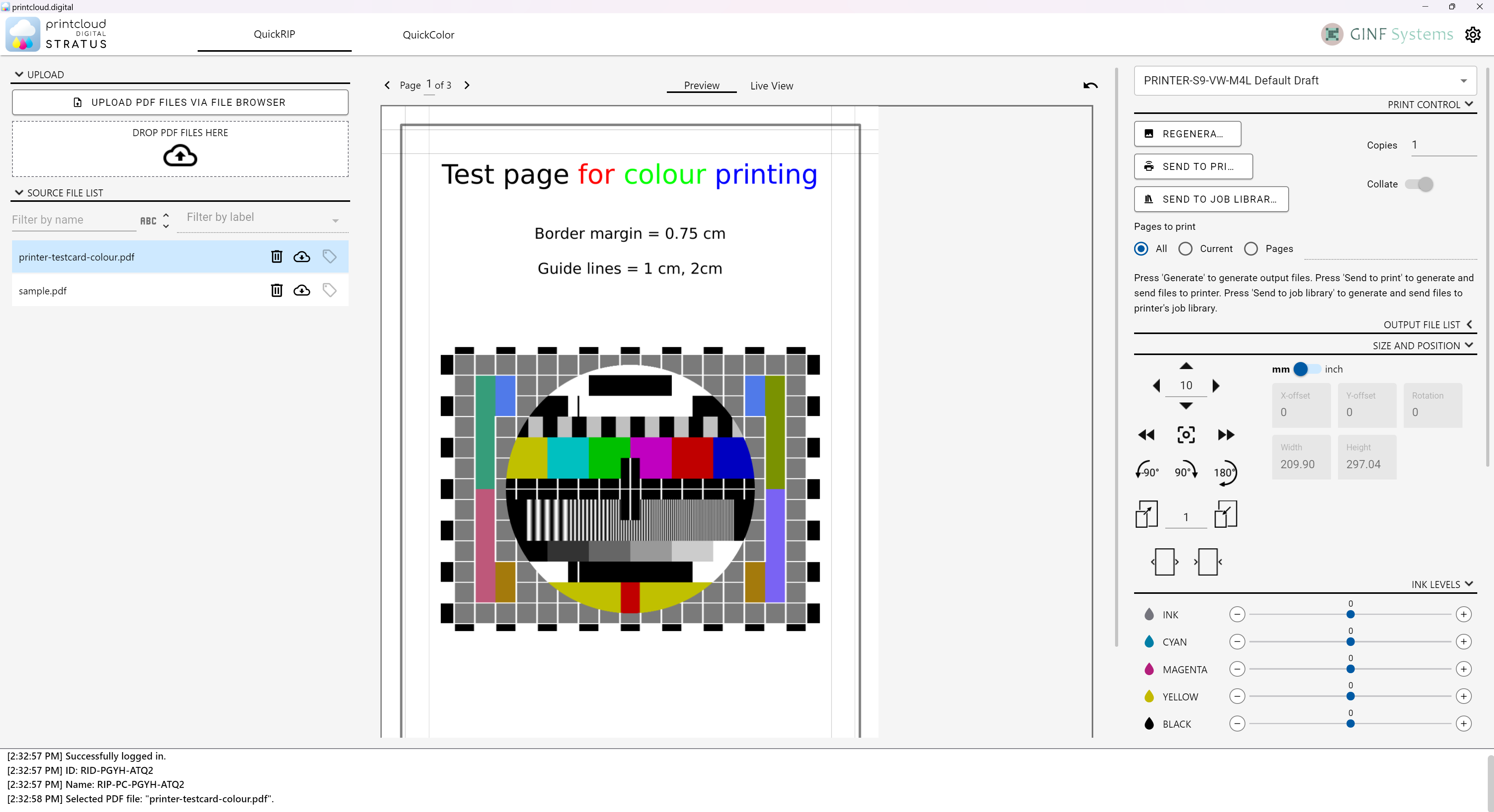Nudge image down with arrow
The image size is (1494, 812).
[1186, 406]
